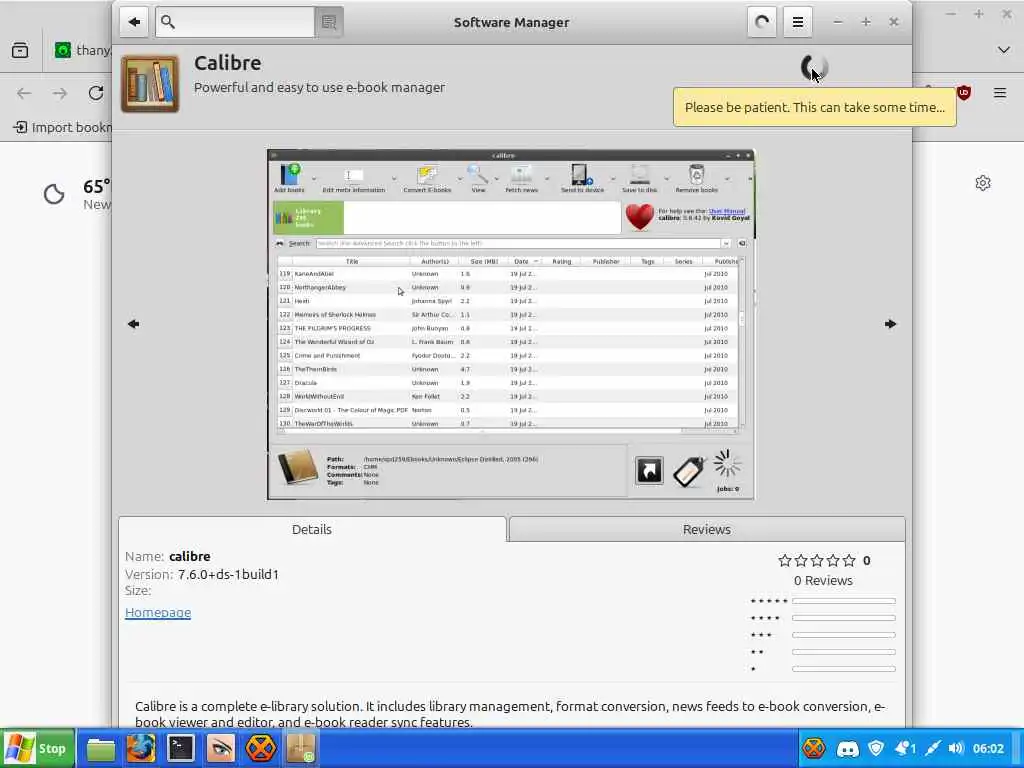Open the notifications bell in system tray

click(905, 748)
